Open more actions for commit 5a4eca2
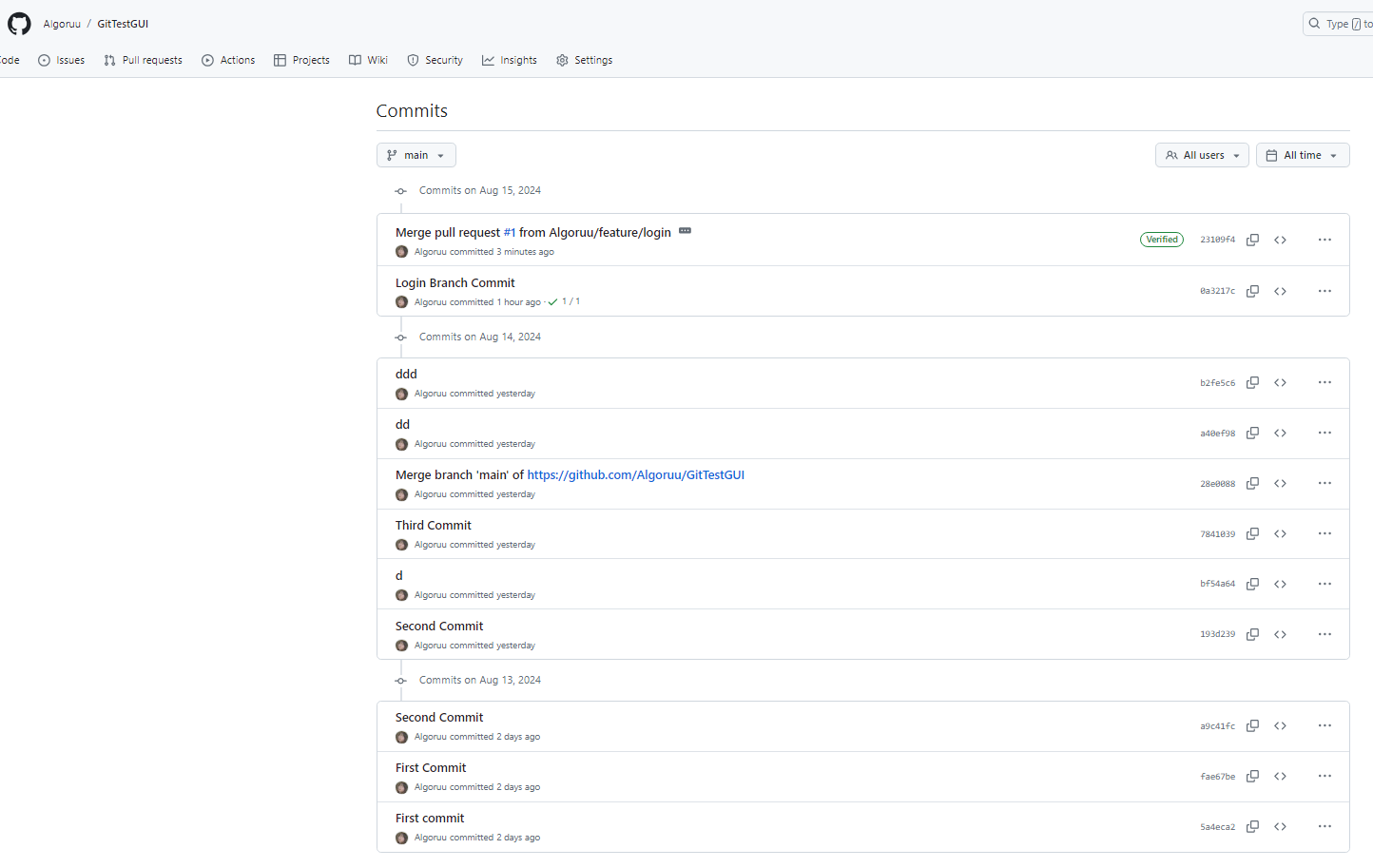This screenshot has height=868, width=1373. click(x=1325, y=826)
